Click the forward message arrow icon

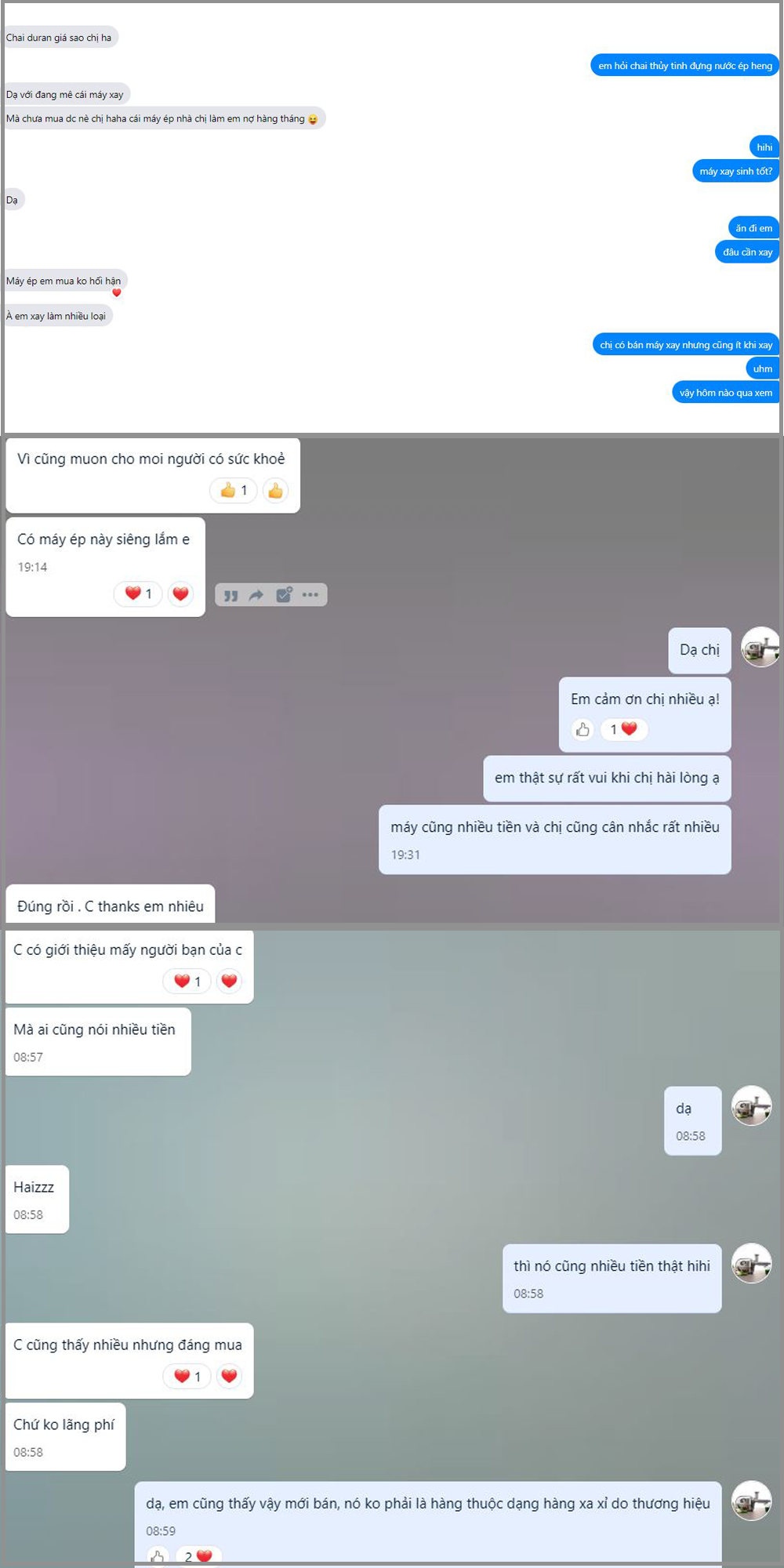(256, 595)
